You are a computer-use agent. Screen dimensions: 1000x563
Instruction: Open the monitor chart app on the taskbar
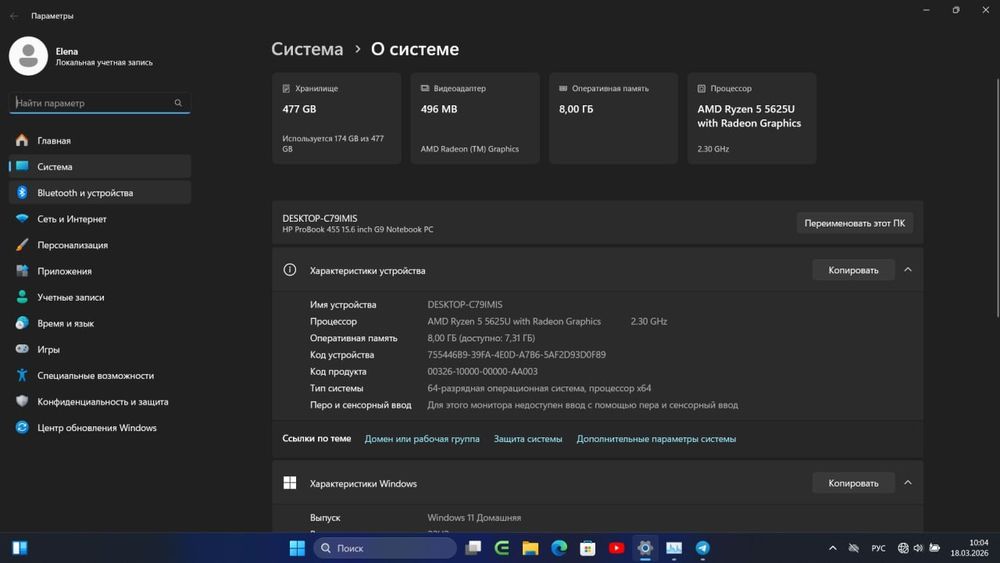674,548
